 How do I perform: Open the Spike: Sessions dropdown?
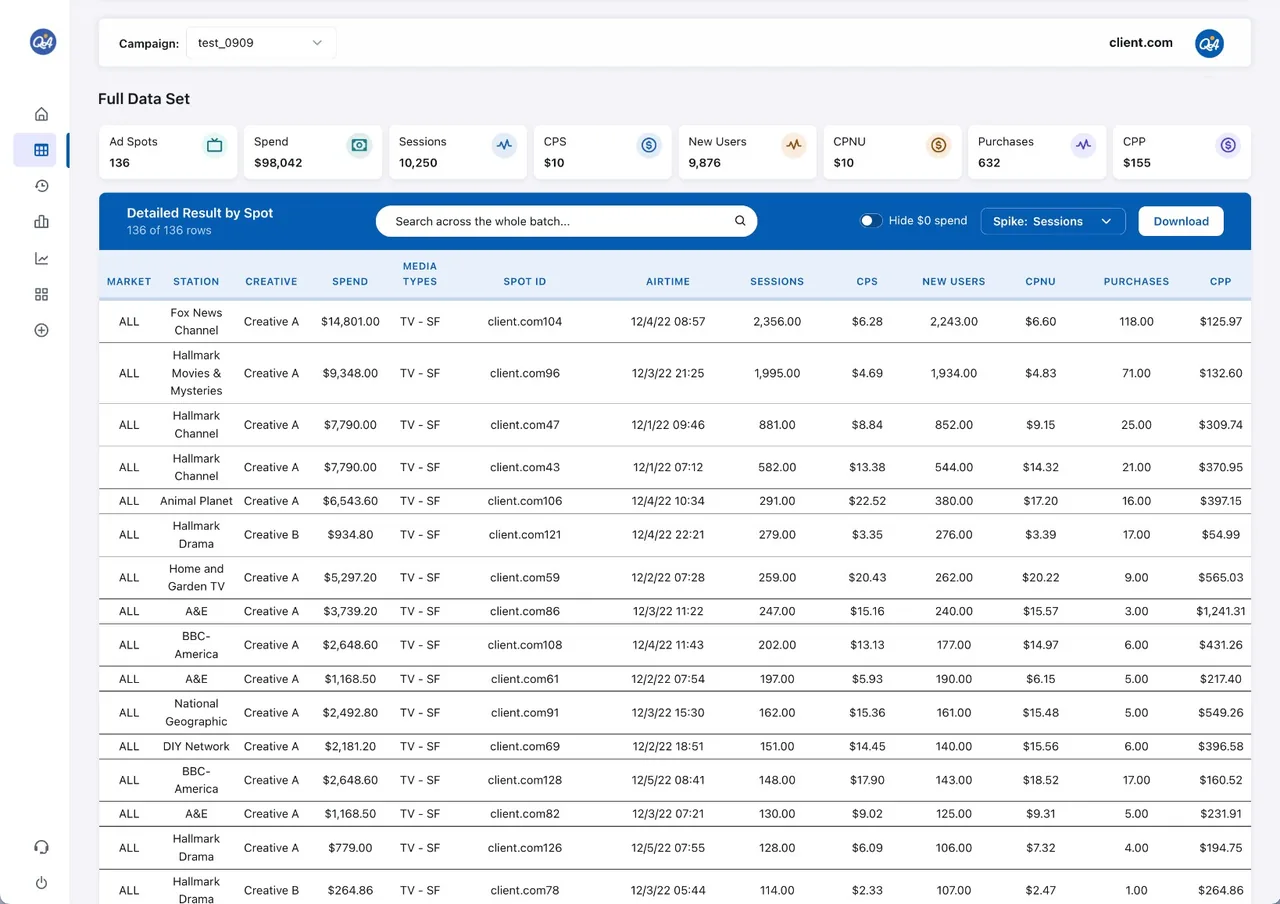pyautogui.click(x=1053, y=221)
